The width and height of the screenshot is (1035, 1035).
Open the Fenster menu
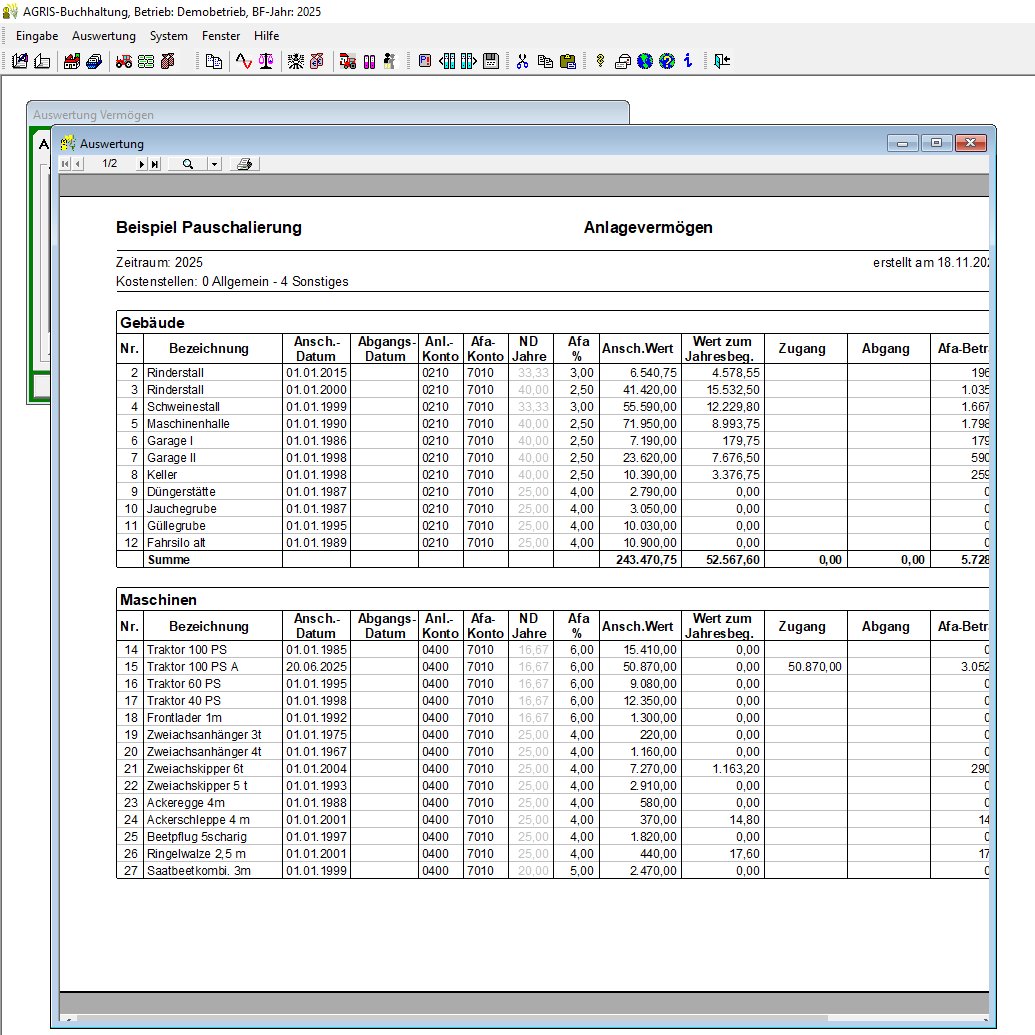click(221, 36)
